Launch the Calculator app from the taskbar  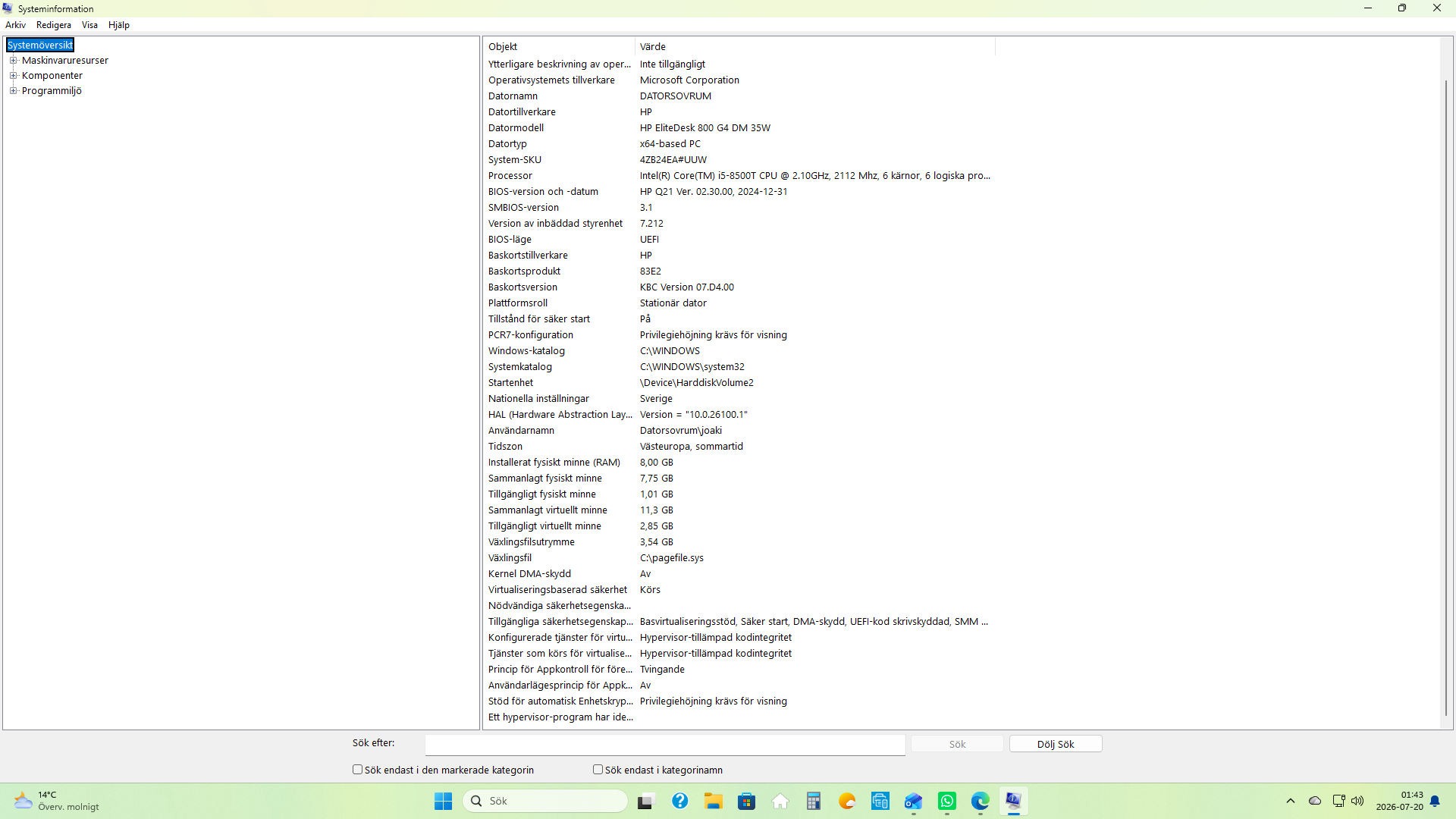[x=814, y=801]
